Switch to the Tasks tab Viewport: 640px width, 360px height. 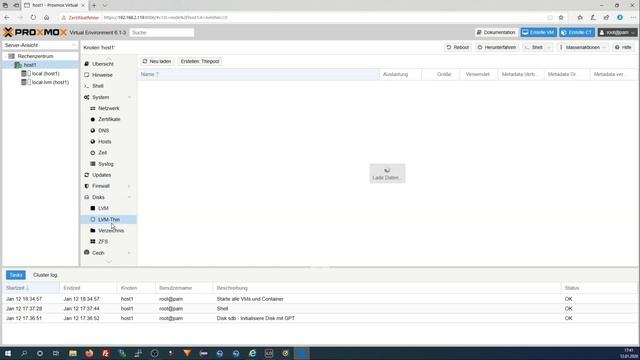coord(16,275)
